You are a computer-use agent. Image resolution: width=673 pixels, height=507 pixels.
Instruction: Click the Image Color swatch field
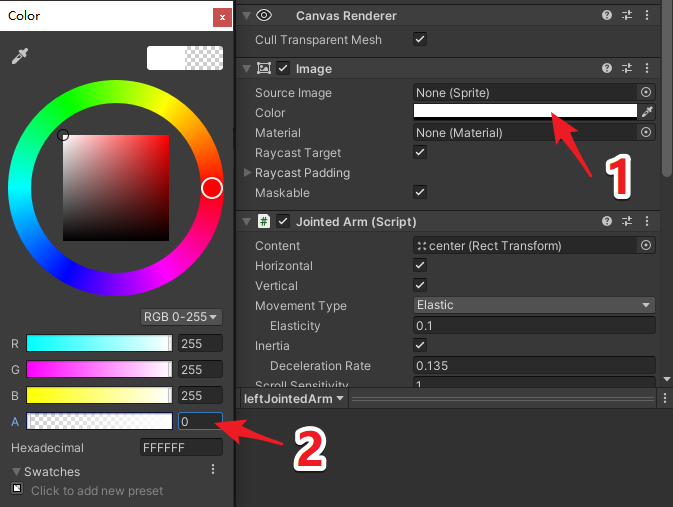pyautogui.click(x=525, y=111)
